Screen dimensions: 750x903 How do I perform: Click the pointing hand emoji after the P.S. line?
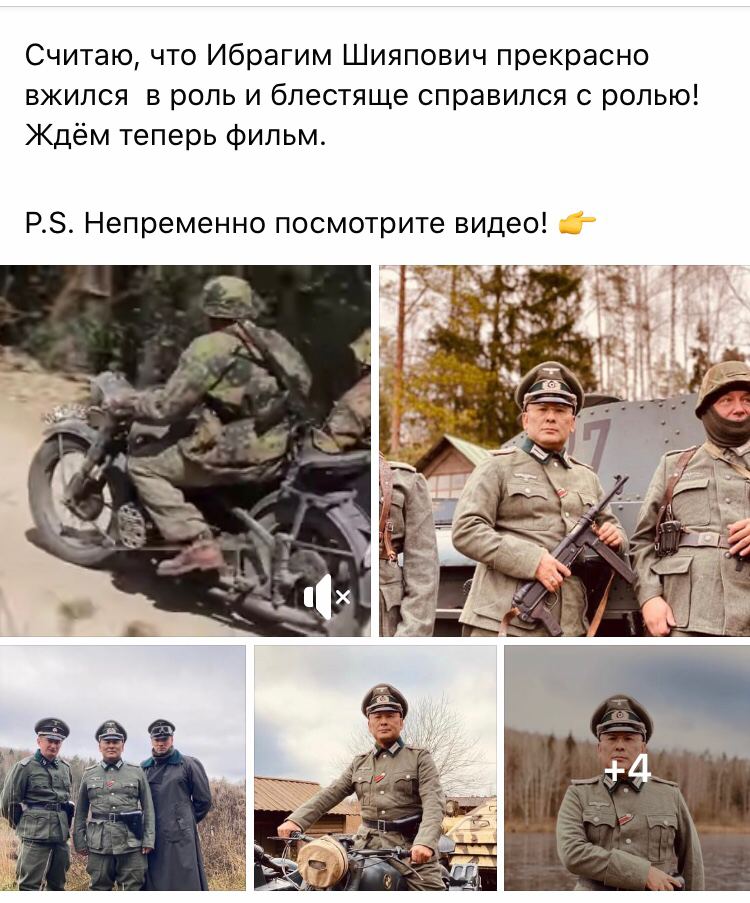click(x=577, y=223)
